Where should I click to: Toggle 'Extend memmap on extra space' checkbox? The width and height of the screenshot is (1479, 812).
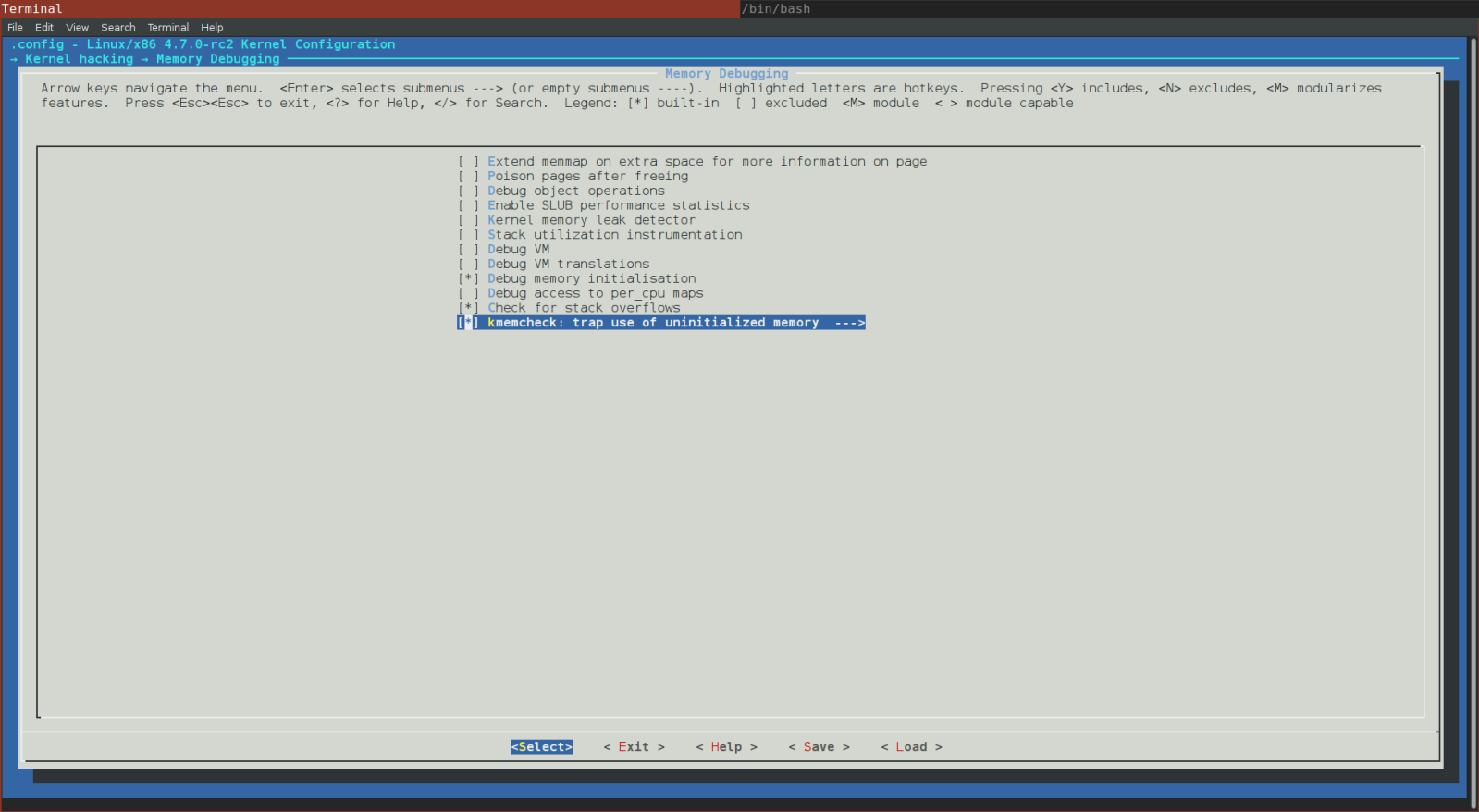(468, 162)
